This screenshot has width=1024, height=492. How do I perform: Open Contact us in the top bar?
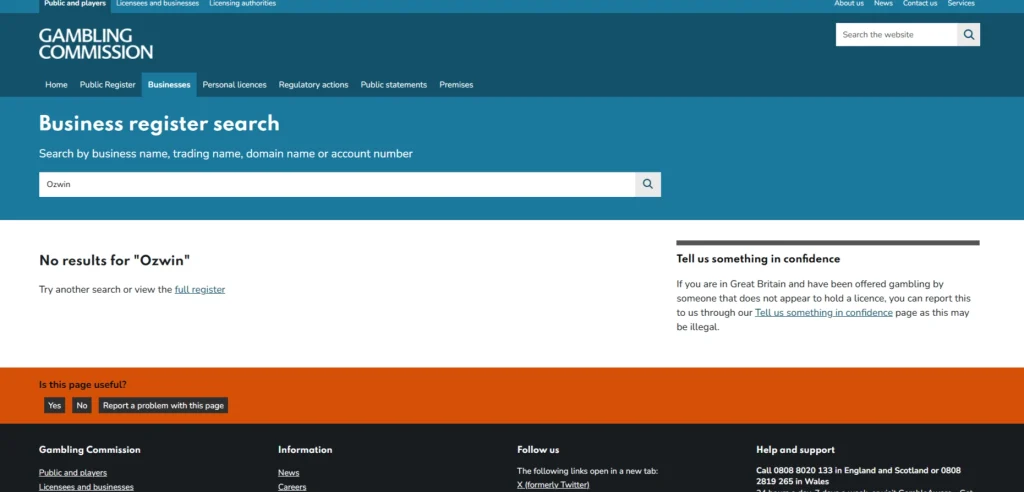click(920, 4)
